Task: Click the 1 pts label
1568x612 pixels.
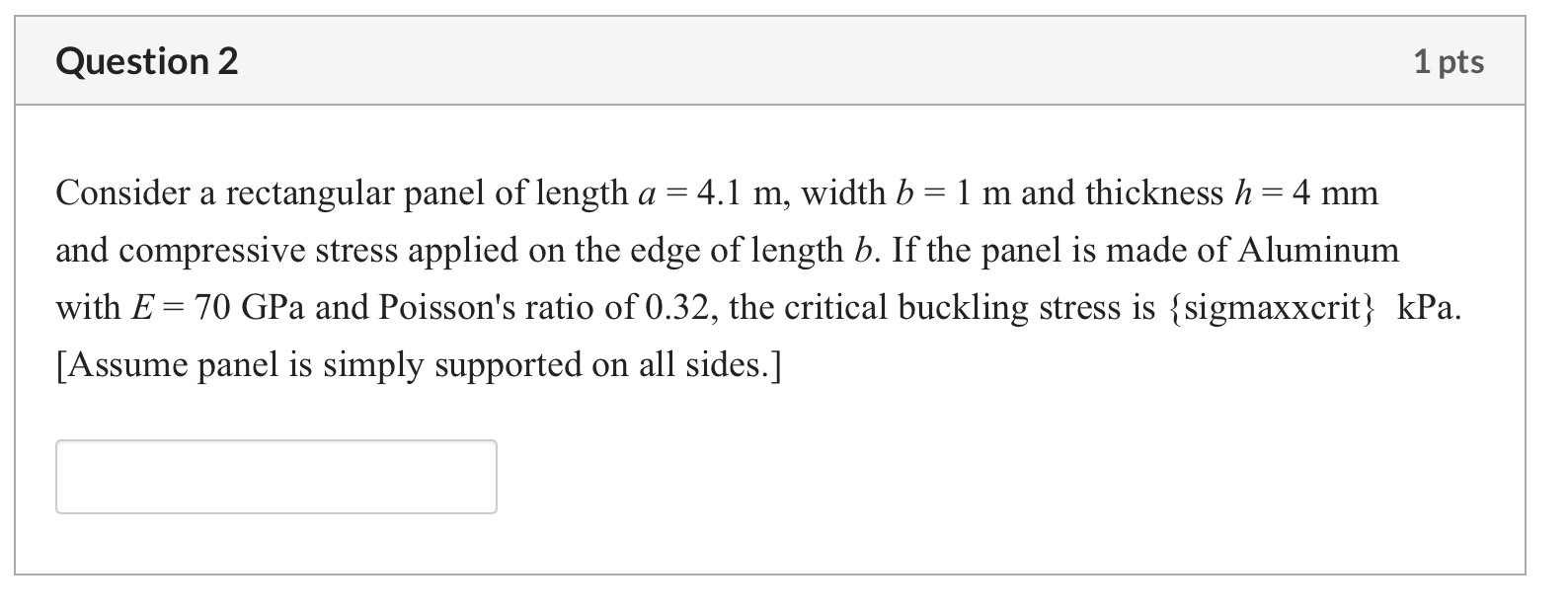Action: [1448, 61]
